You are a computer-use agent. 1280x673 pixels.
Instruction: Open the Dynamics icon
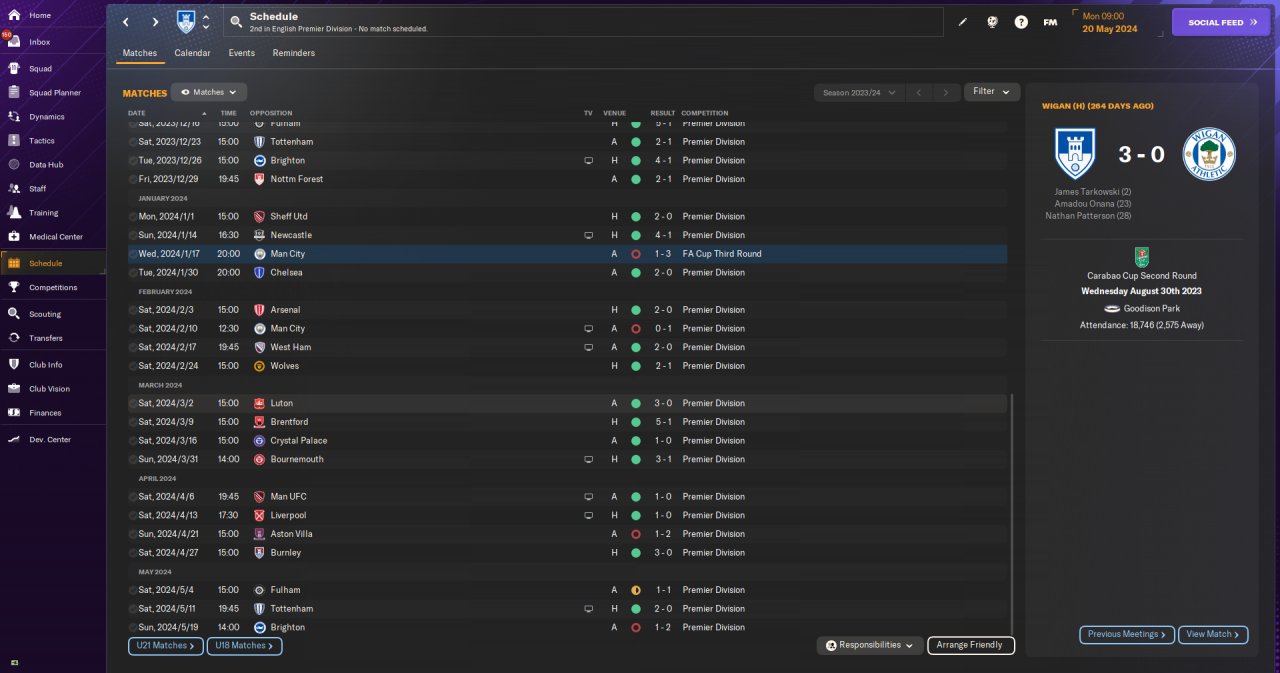(14, 117)
